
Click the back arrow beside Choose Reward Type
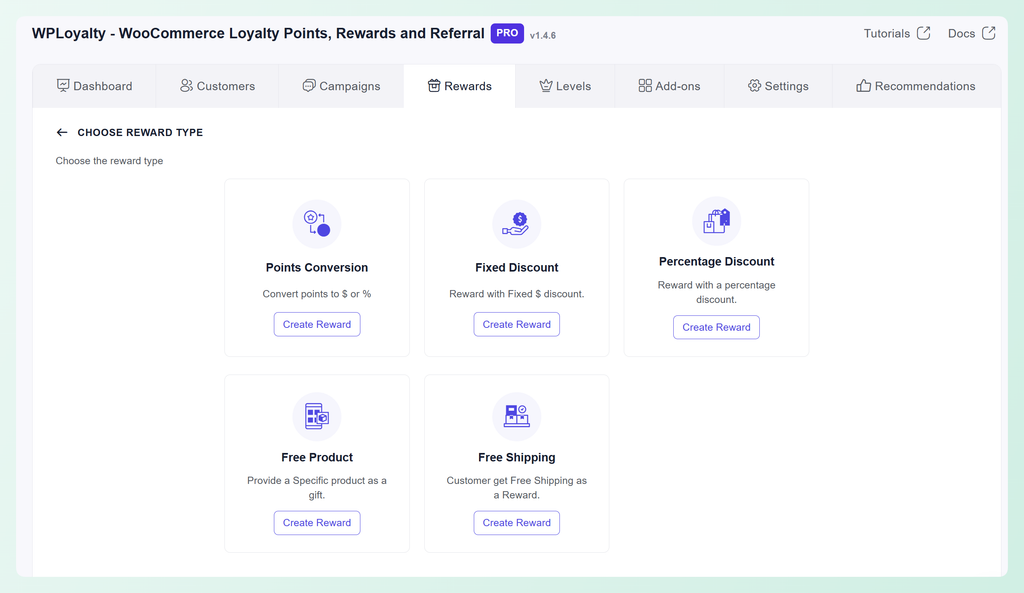[x=62, y=133]
